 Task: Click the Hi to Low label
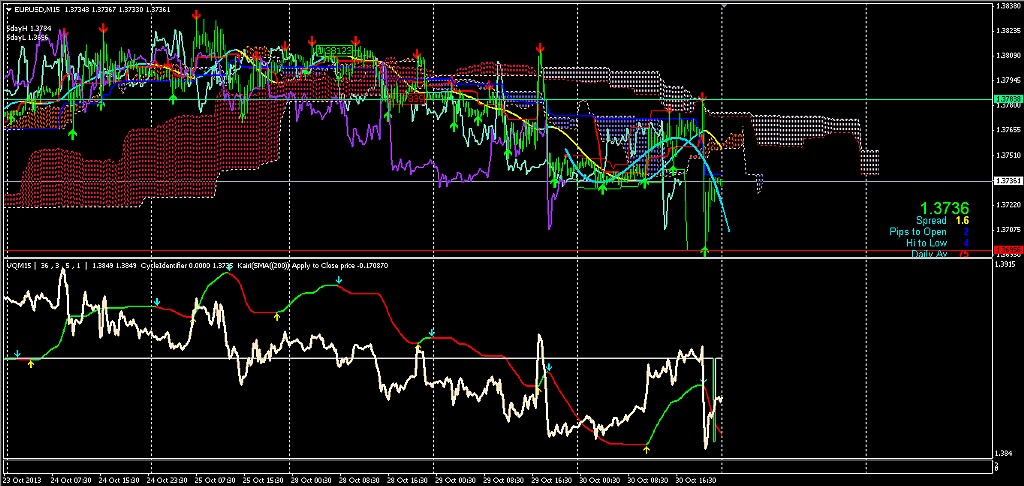point(926,242)
